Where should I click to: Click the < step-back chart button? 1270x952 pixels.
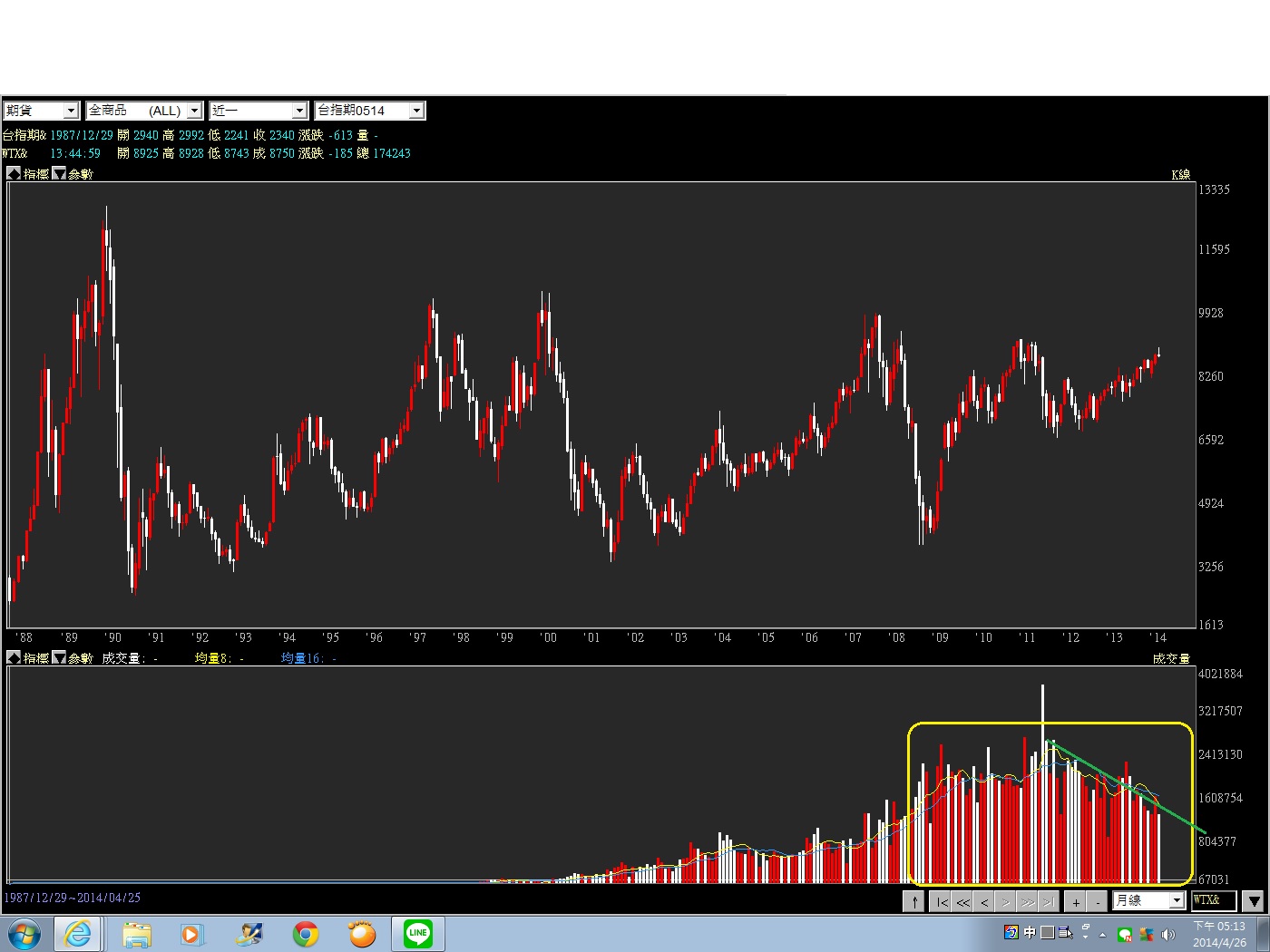click(x=984, y=901)
